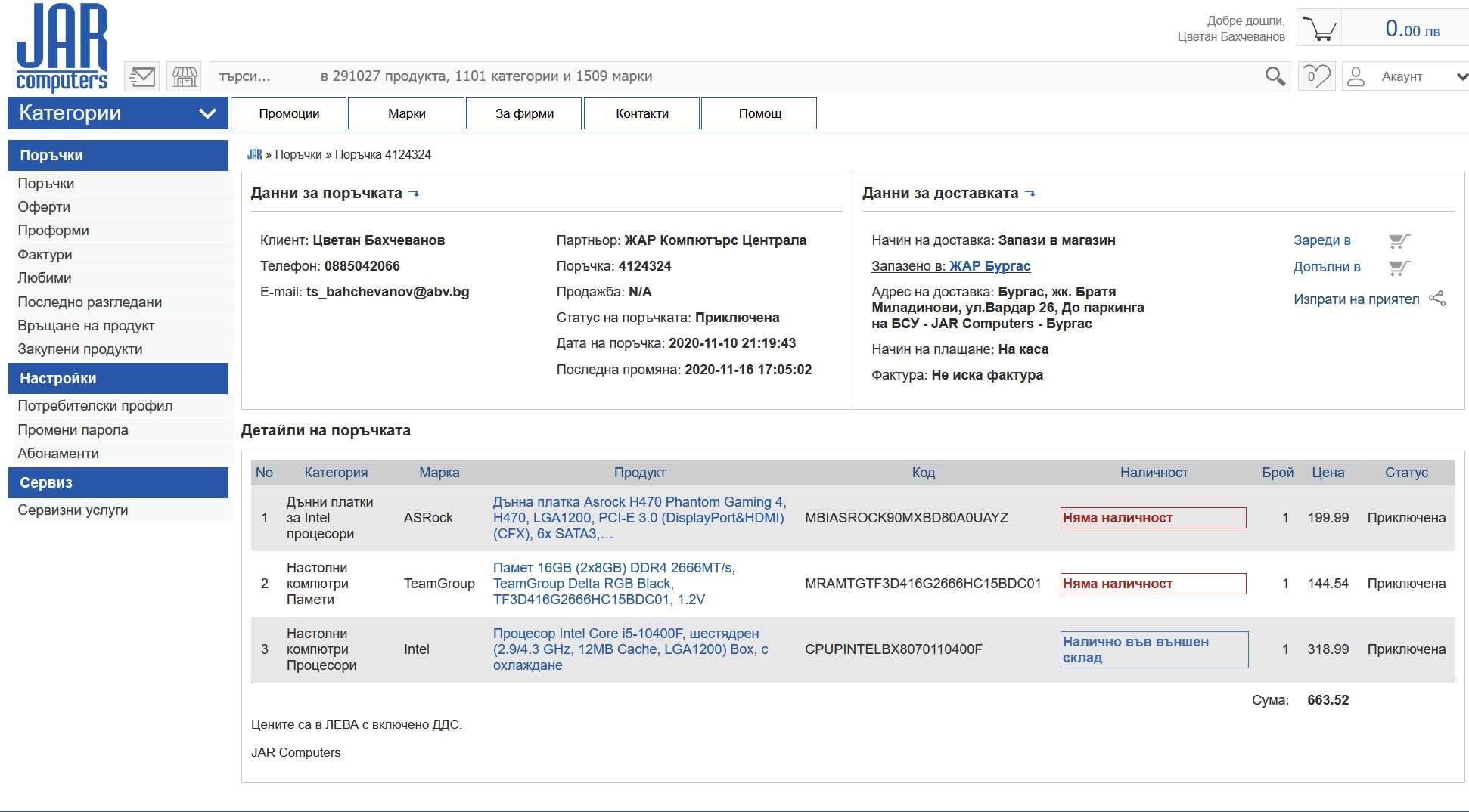The width and height of the screenshot is (1469, 812).
Task: Open Абонаменти in sidebar
Action: 58,454
